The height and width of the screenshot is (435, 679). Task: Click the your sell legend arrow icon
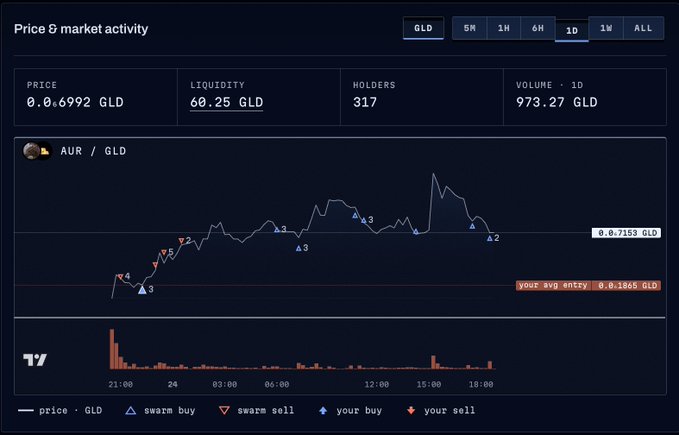coord(411,410)
